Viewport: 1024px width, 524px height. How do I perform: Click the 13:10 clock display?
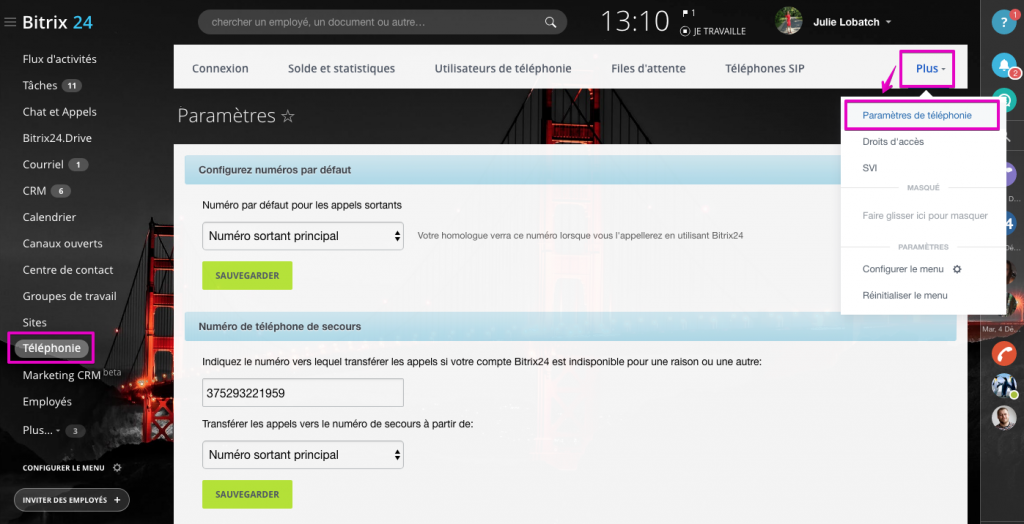coord(635,22)
